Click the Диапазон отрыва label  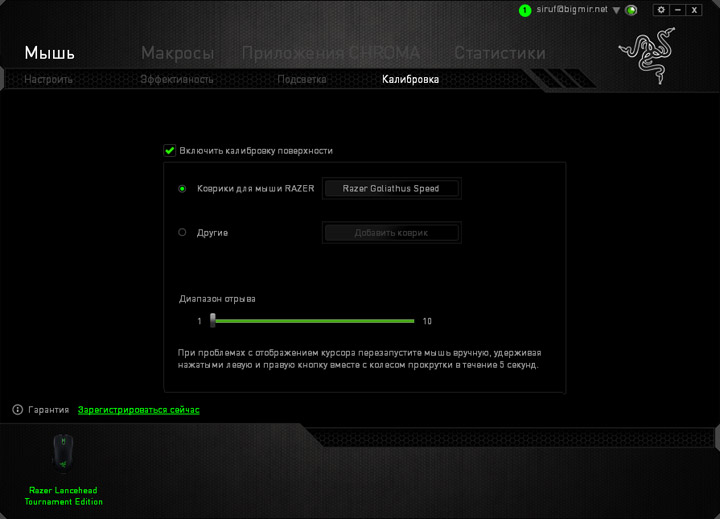217,299
